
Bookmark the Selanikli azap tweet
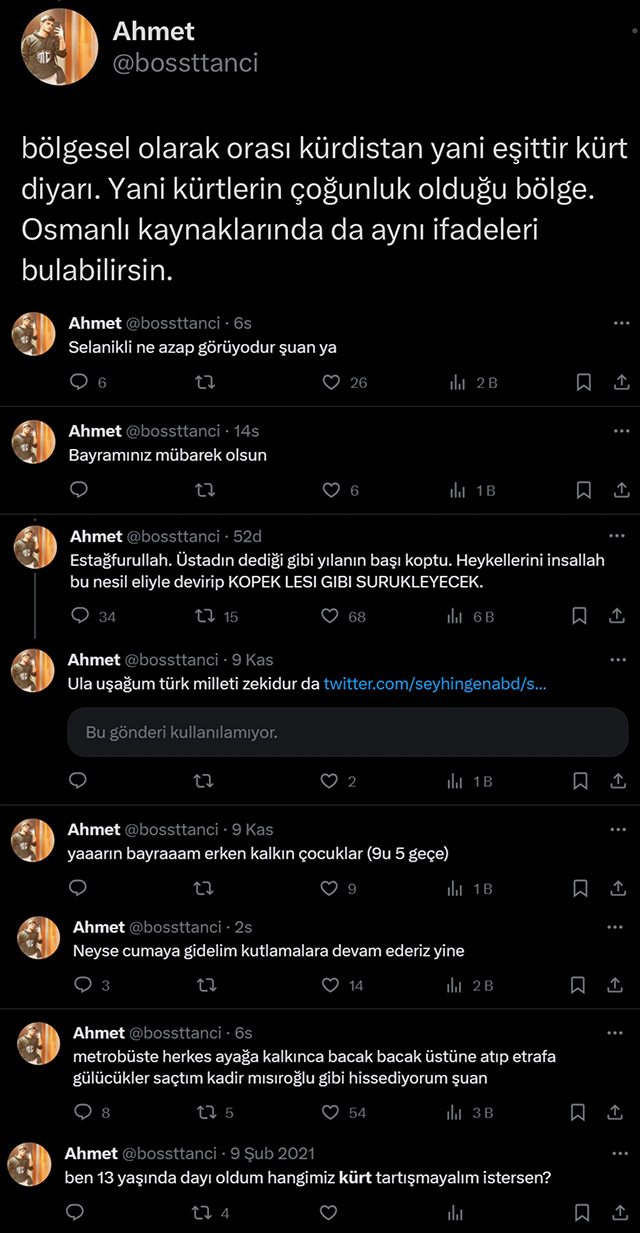pos(584,382)
